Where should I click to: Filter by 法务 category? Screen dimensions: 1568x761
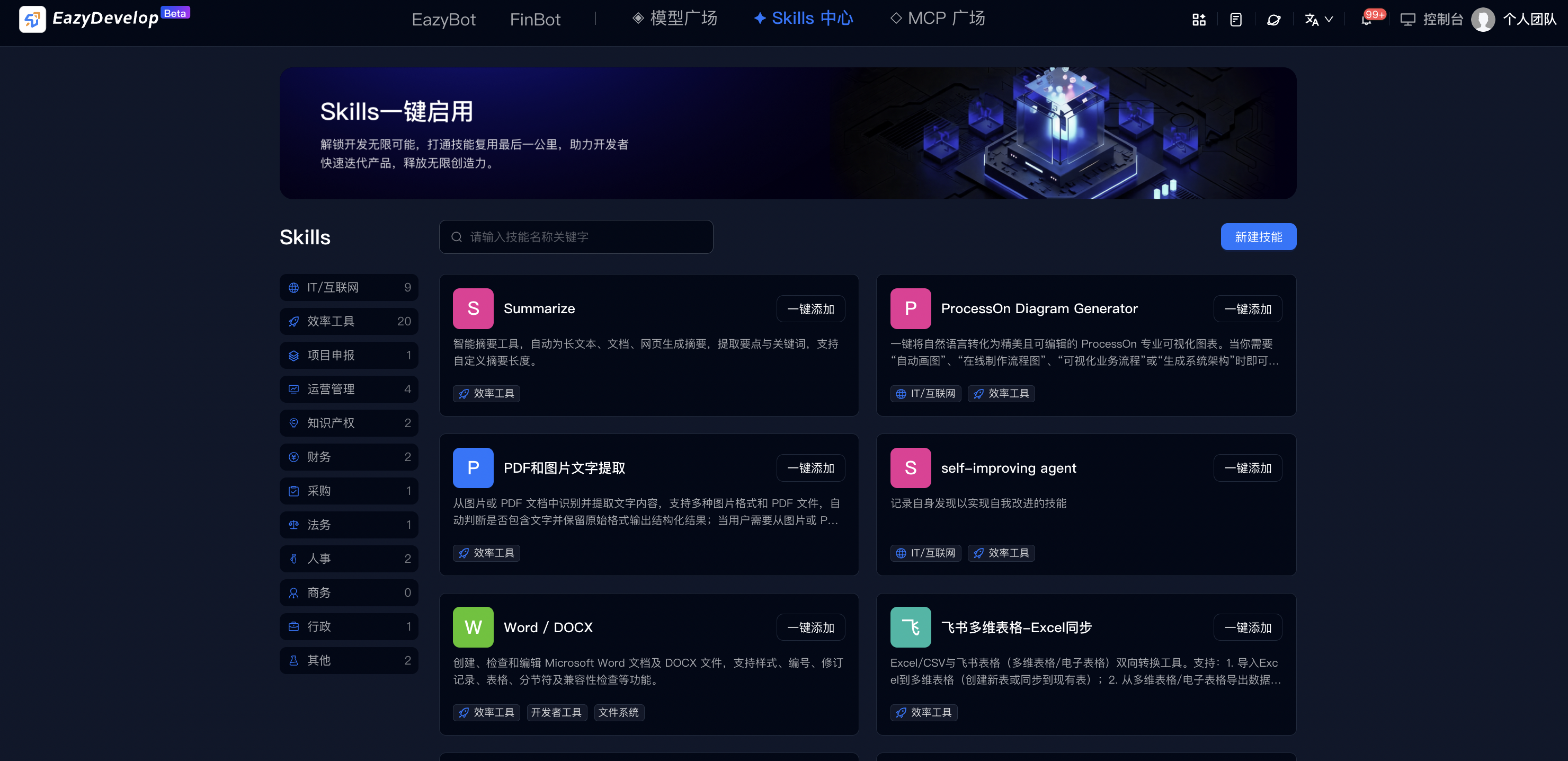(349, 525)
